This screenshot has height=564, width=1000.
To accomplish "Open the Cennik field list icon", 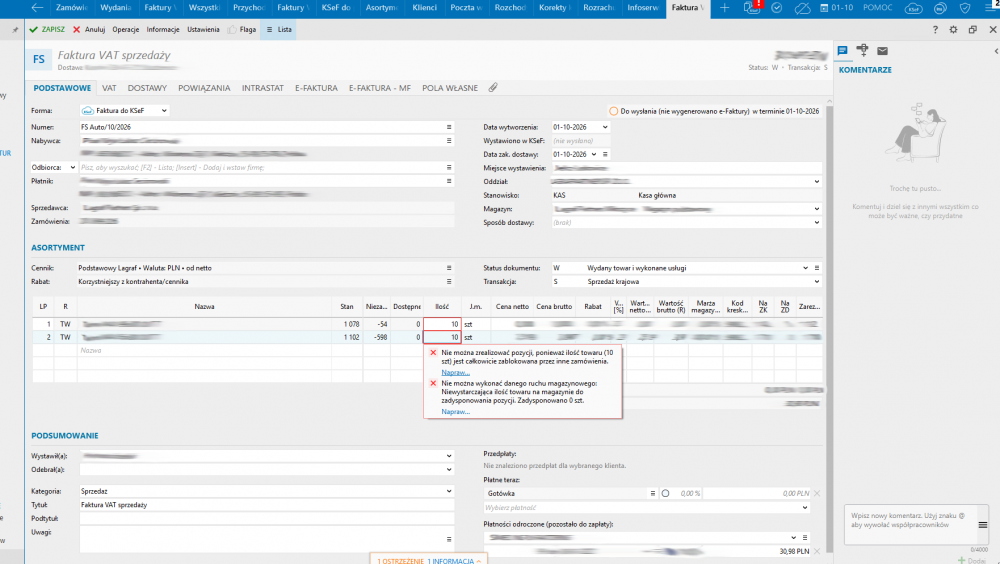I will tap(449, 268).
